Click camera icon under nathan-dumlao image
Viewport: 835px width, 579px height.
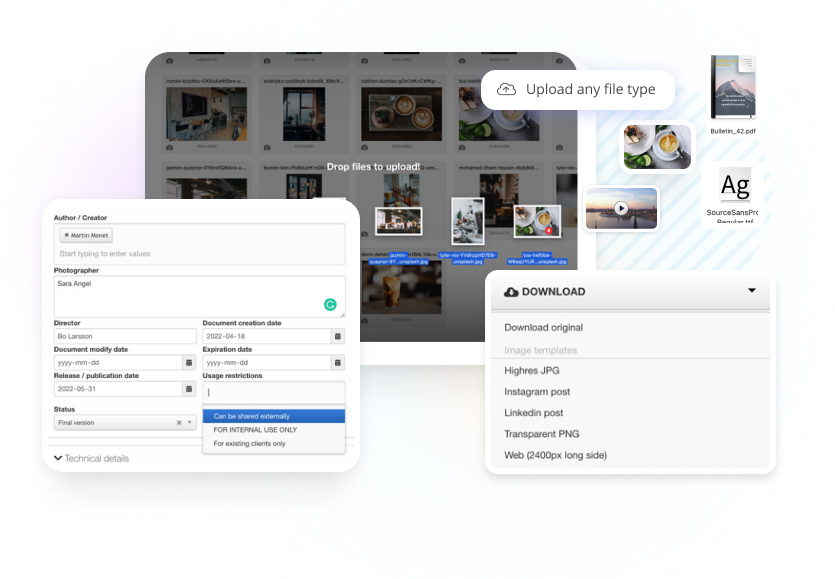tap(364, 148)
